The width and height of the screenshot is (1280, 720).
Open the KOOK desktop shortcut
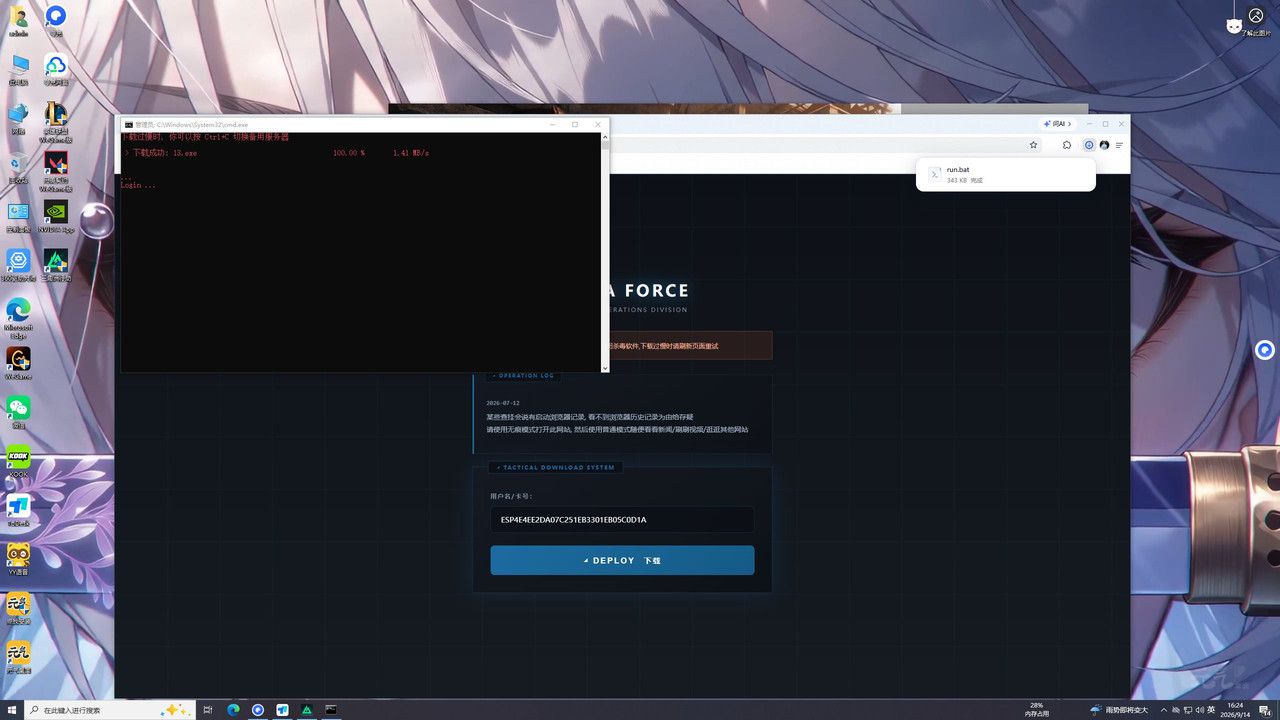pos(18,460)
